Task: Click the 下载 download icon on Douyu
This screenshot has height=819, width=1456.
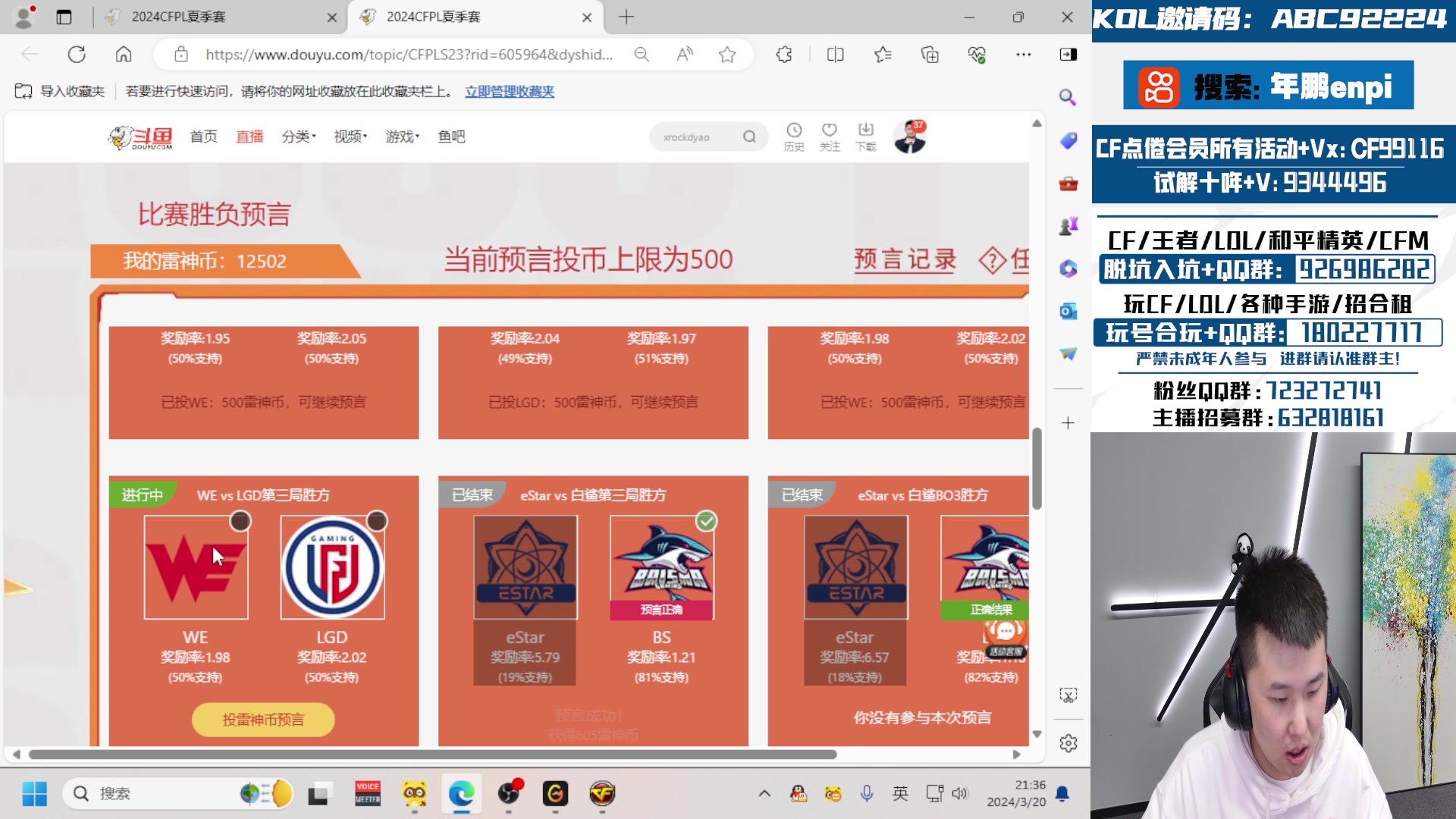Action: 866,135
